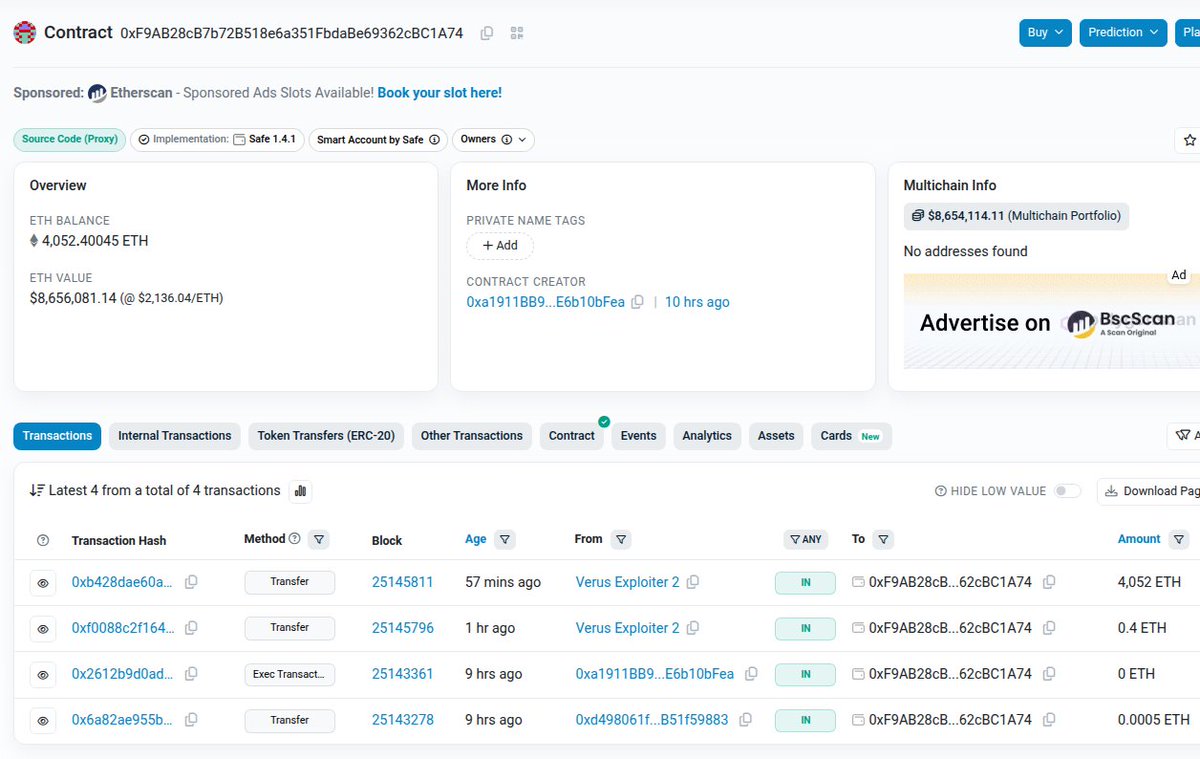This screenshot has width=1200, height=759.
Task: Open the Analytics tab
Action: 707,436
